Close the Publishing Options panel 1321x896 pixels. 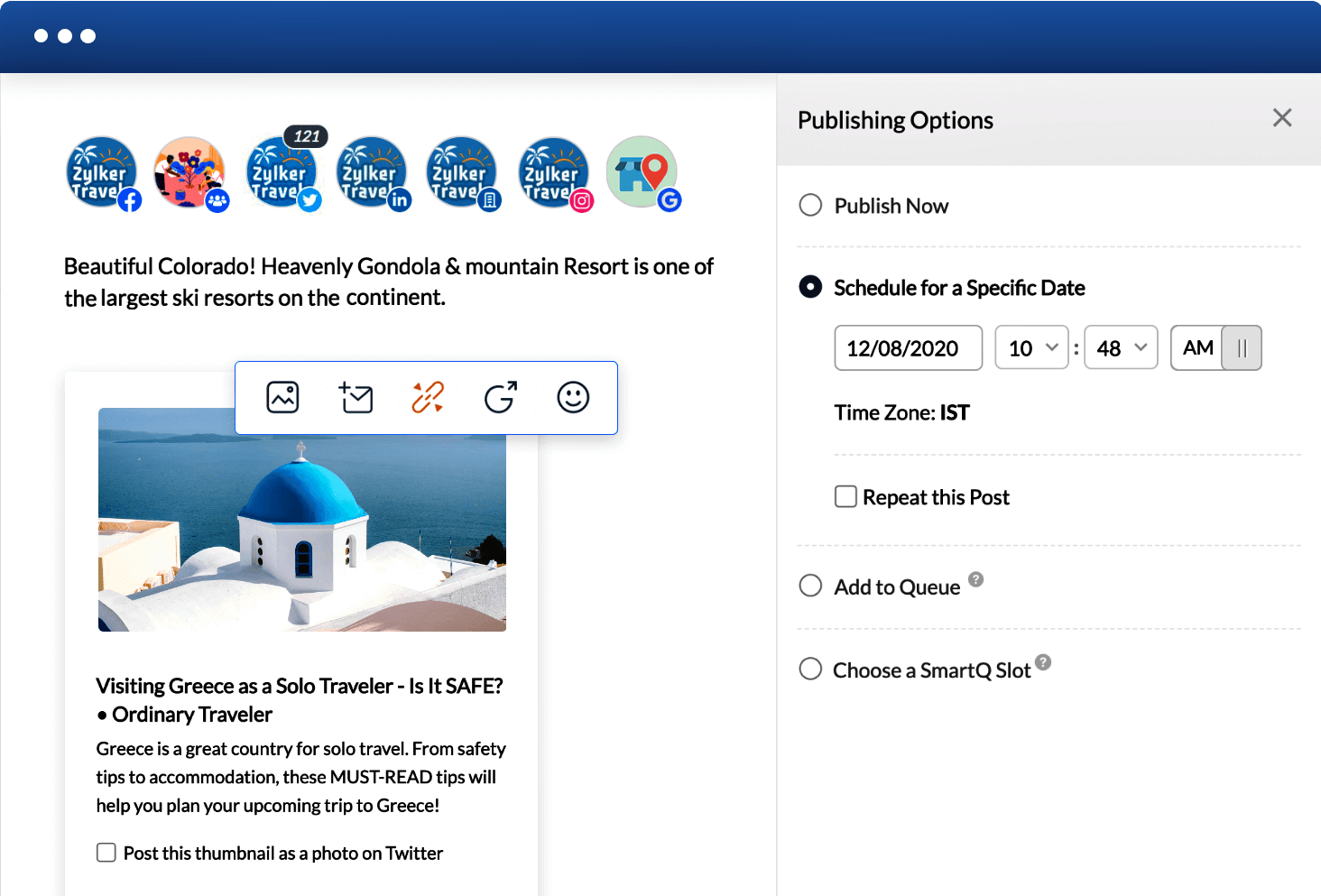(x=1282, y=118)
